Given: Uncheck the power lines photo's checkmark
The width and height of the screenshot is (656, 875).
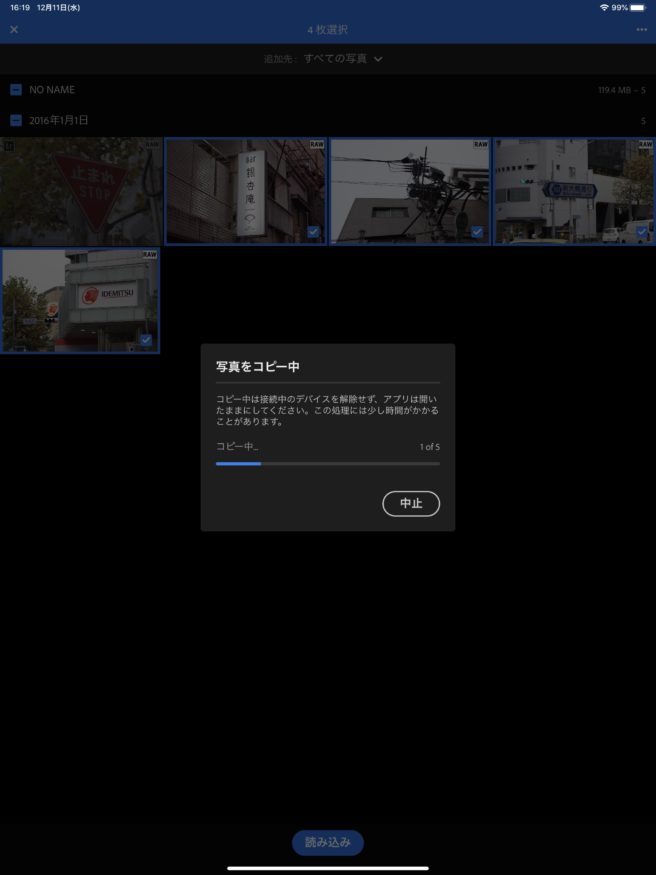Looking at the screenshot, I should tap(477, 231).
